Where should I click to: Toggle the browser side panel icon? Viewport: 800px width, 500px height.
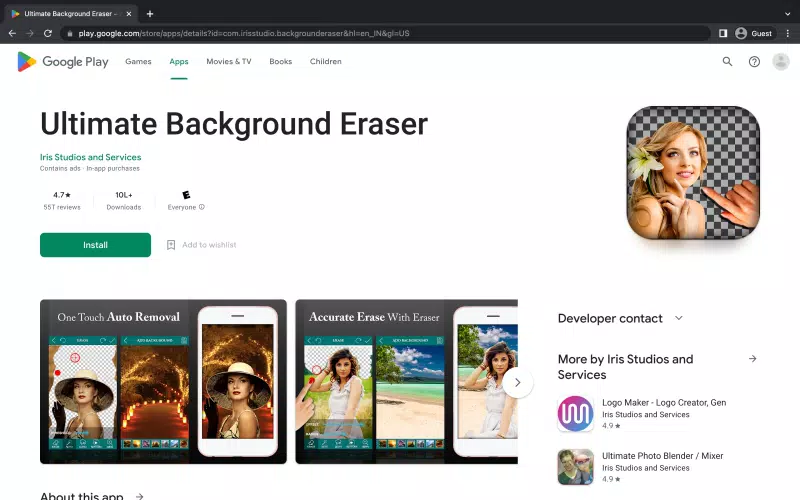723,33
